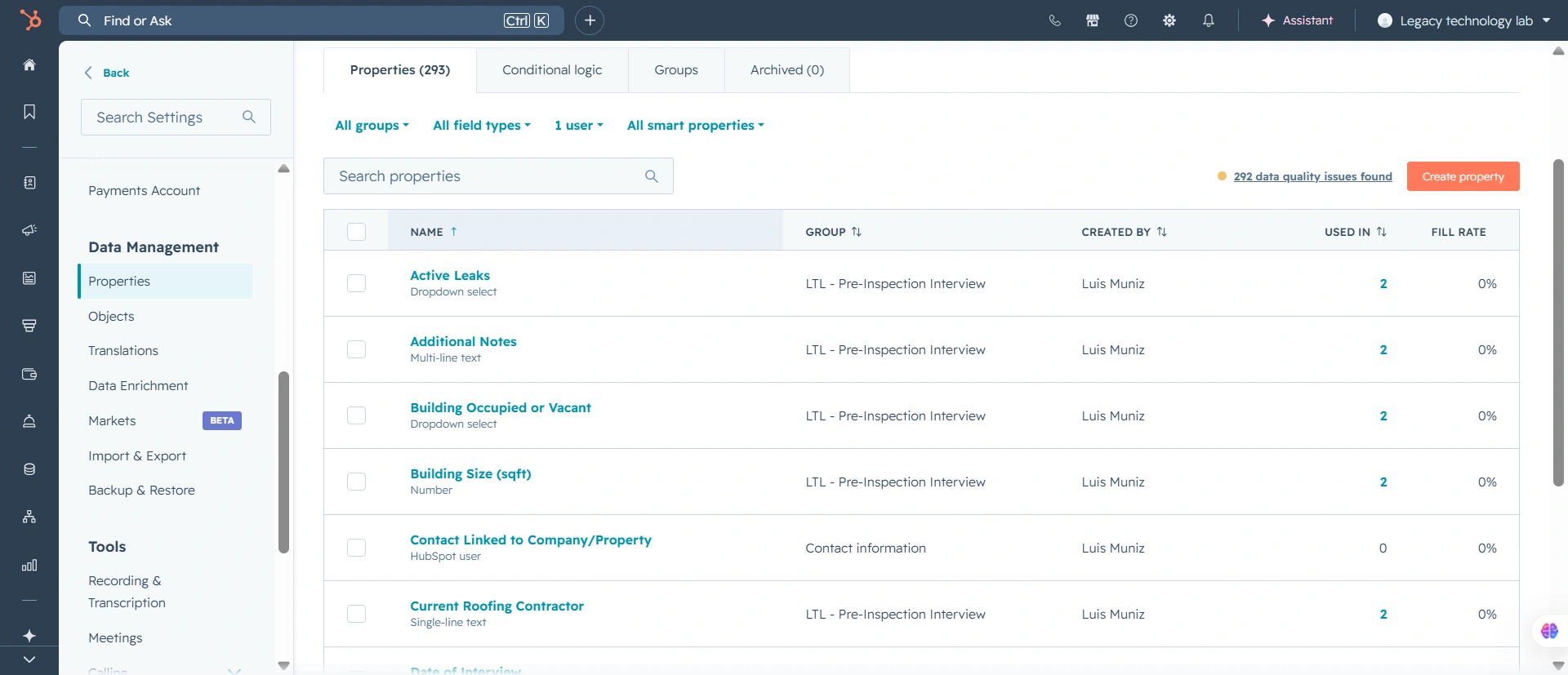Open Import & Export in the settings sidebar
The height and width of the screenshot is (675, 1568).
point(137,455)
